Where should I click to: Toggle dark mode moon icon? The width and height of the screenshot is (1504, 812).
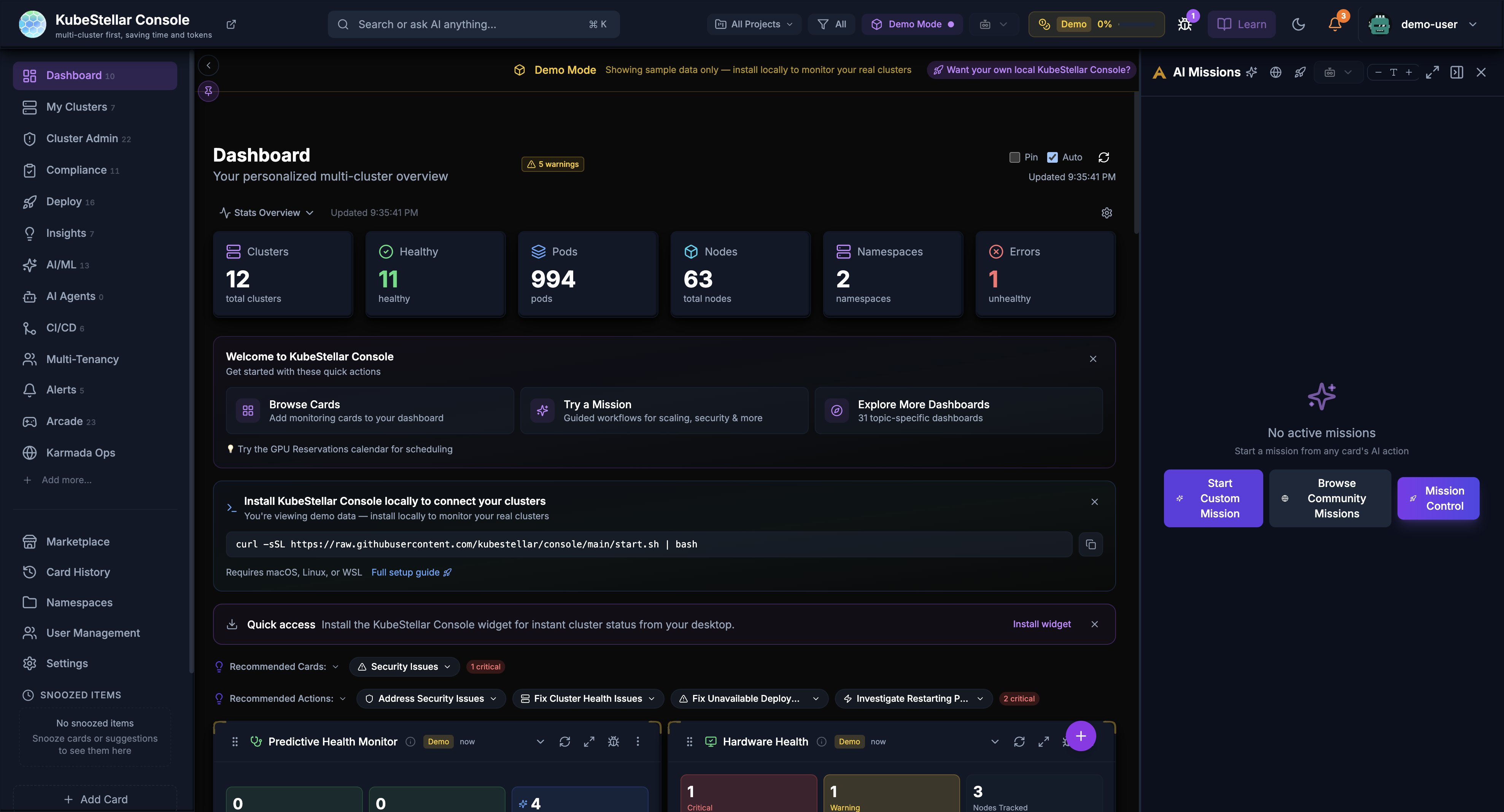click(x=1299, y=24)
